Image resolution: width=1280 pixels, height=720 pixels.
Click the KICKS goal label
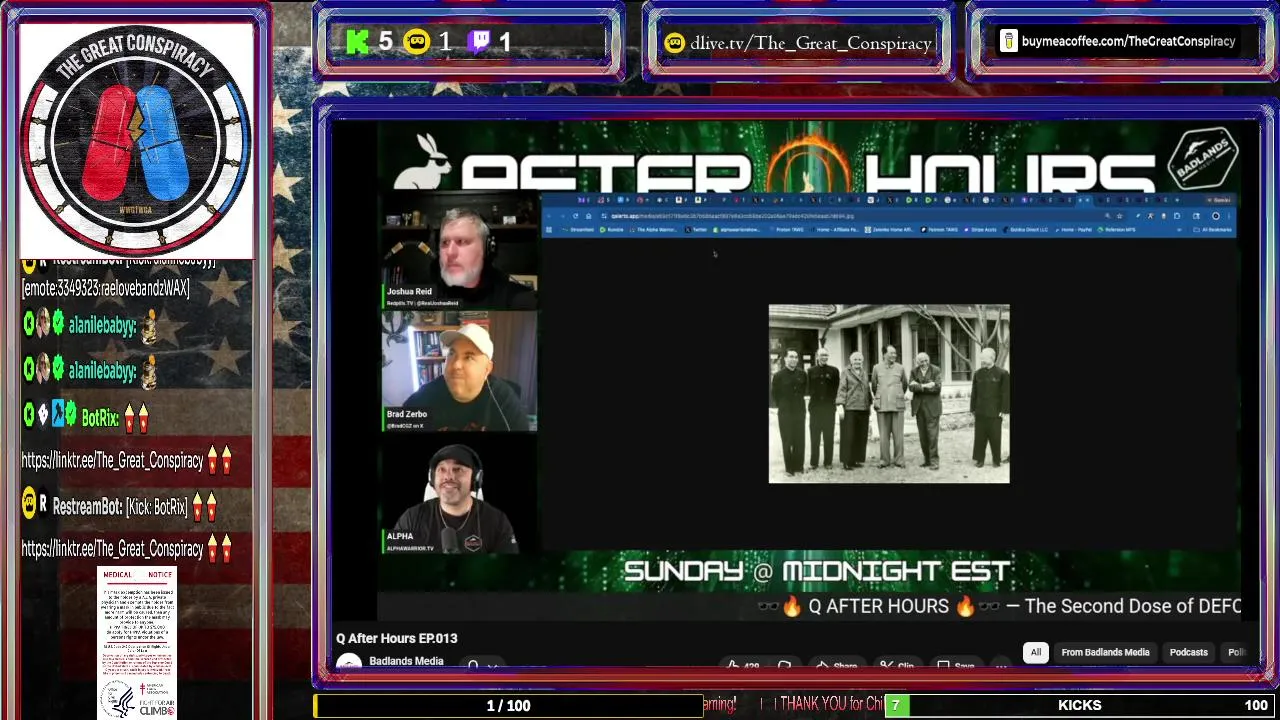pyautogui.click(x=1079, y=705)
